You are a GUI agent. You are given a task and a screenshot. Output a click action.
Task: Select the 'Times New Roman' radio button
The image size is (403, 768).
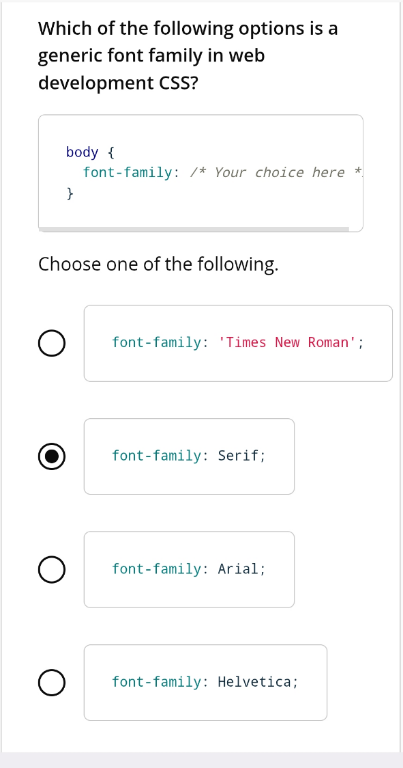point(51,343)
